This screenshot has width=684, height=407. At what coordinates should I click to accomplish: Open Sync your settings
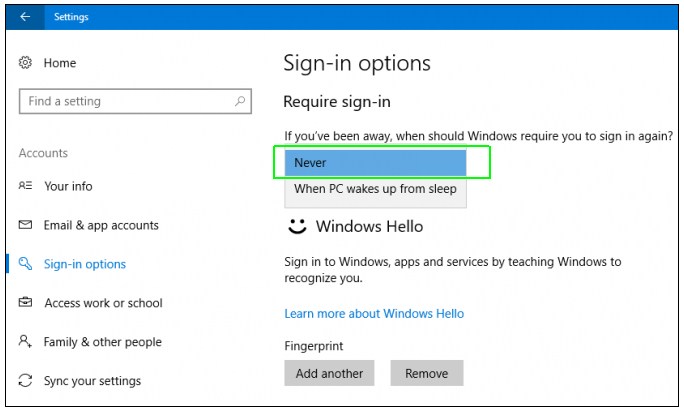click(92, 381)
